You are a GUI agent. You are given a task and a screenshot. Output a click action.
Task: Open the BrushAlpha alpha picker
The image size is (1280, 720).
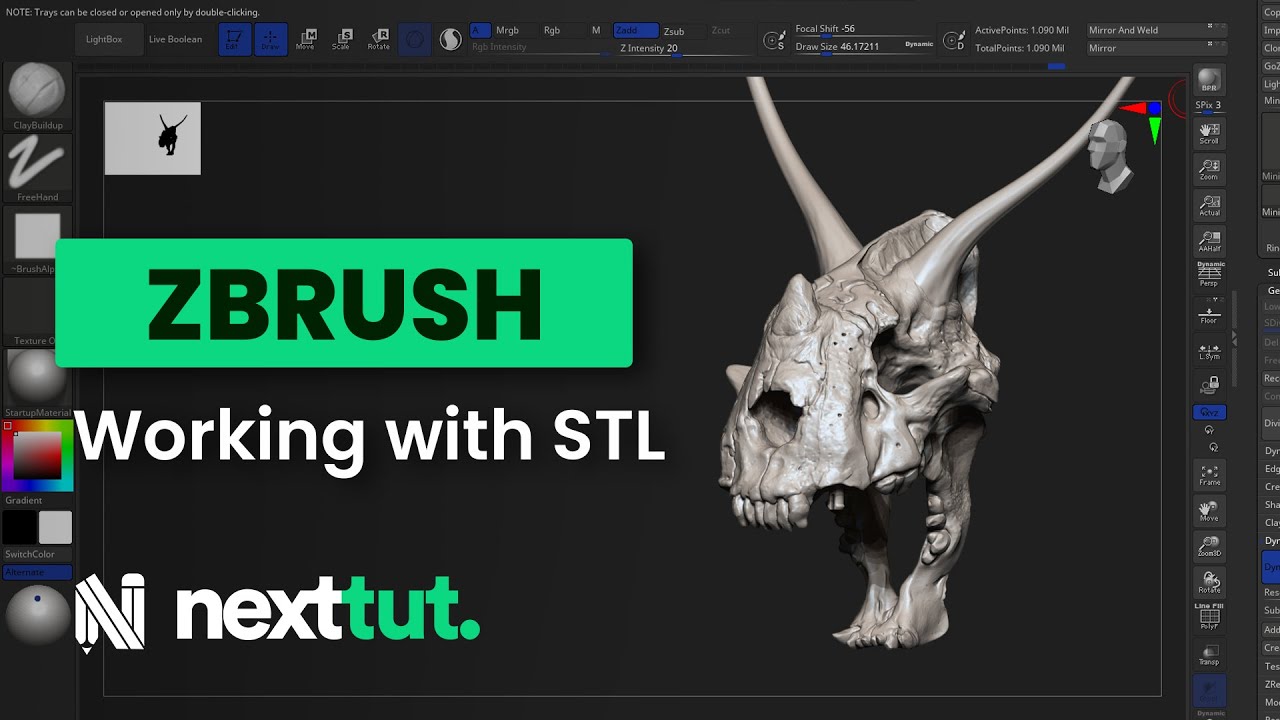click(37, 240)
